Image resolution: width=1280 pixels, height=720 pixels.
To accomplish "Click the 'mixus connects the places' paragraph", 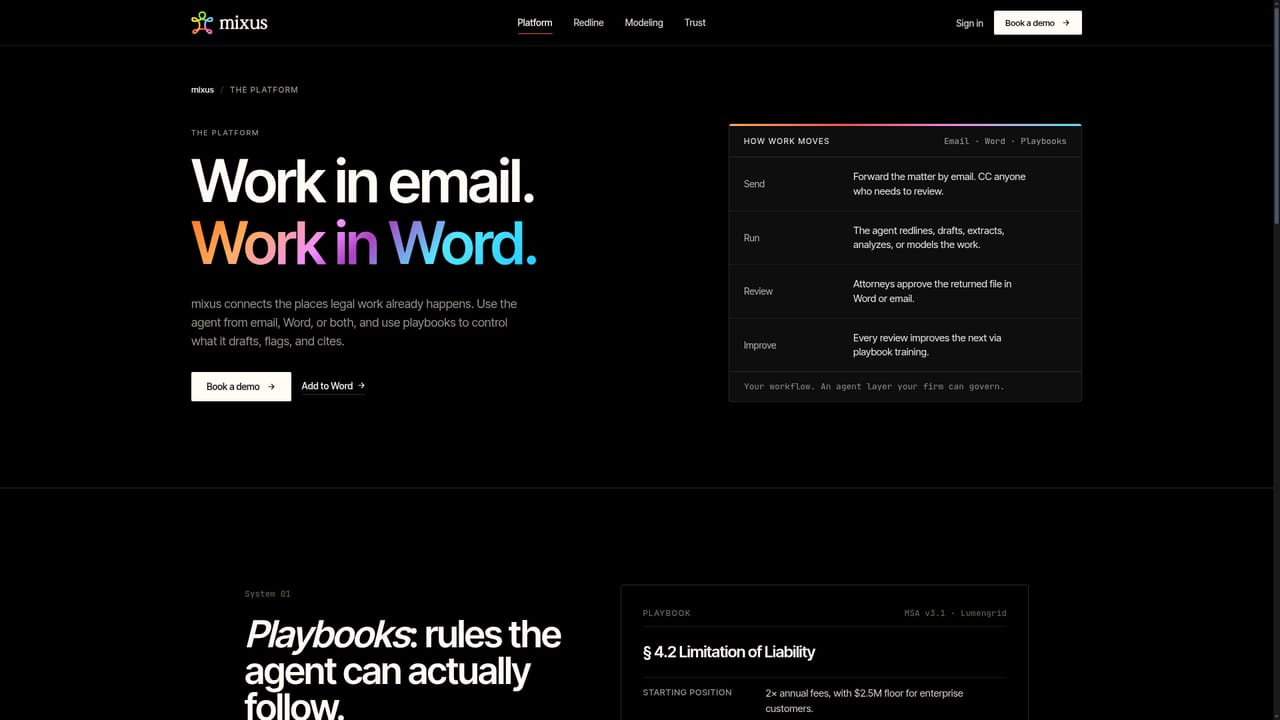I will [x=354, y=322].
